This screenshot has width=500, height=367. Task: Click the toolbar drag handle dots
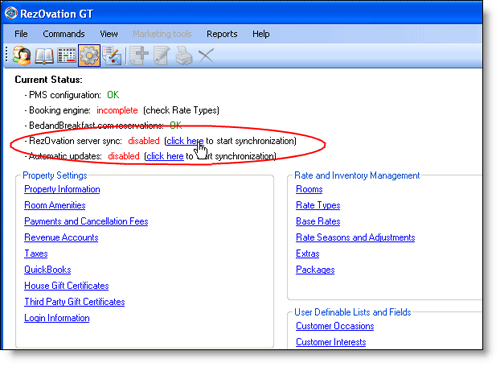[7, 55]
